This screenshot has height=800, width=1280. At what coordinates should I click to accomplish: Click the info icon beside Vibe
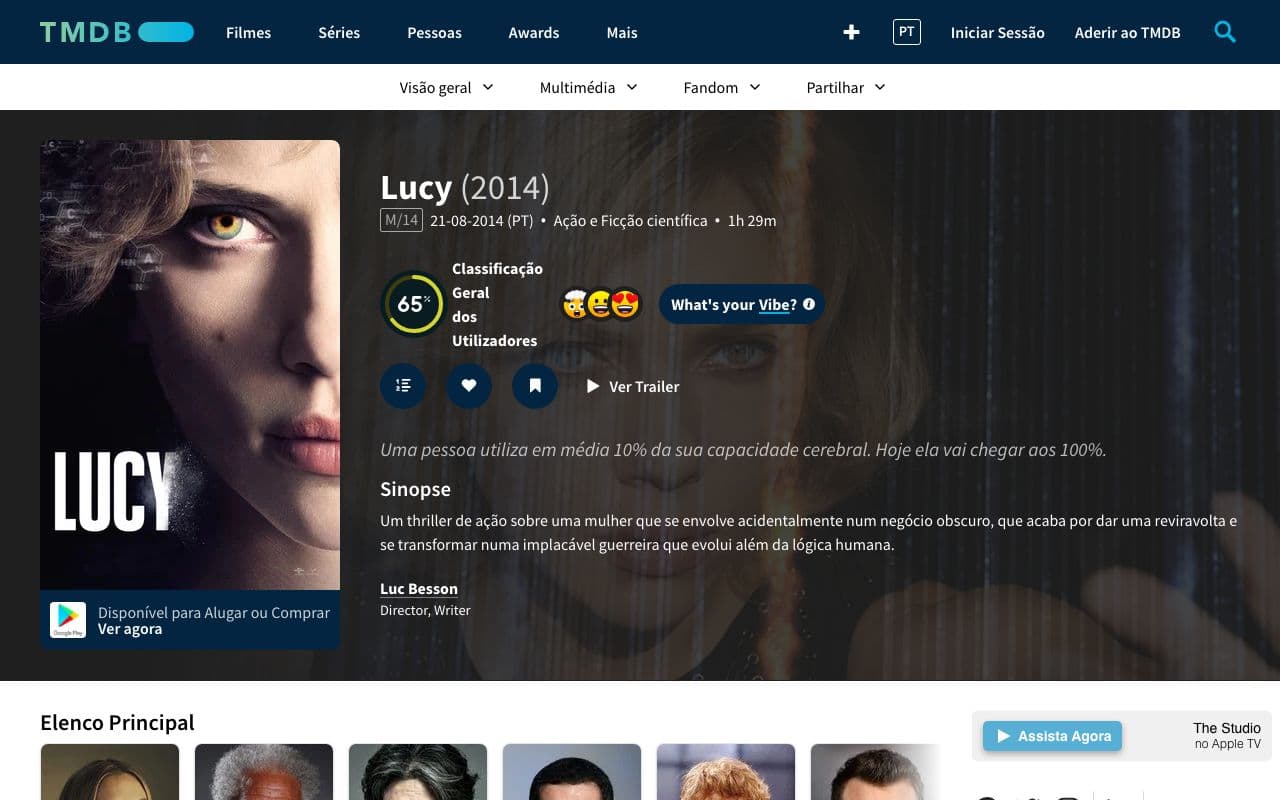click(809, 304)
